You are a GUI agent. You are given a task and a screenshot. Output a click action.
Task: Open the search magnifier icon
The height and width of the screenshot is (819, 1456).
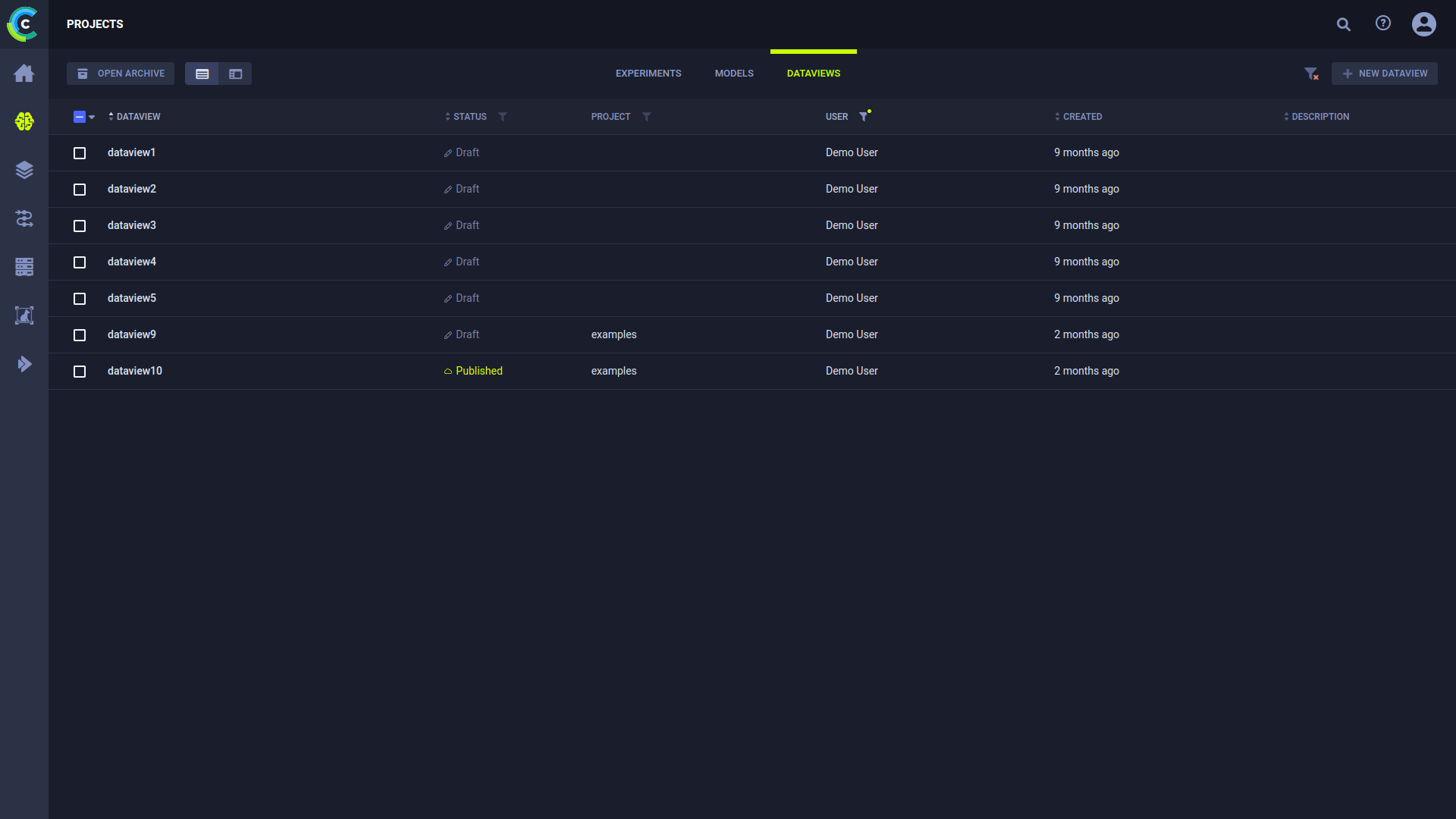1343,24
